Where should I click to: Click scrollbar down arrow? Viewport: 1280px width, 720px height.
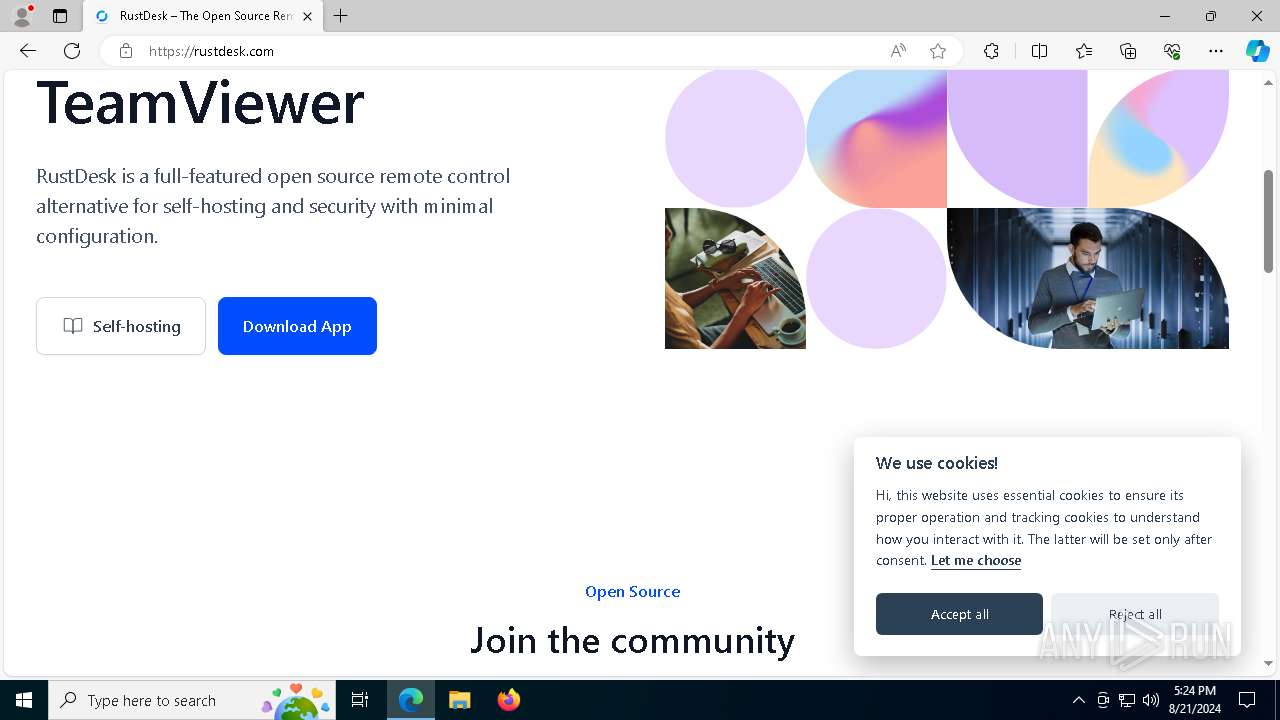click(x=1268, y=664)
